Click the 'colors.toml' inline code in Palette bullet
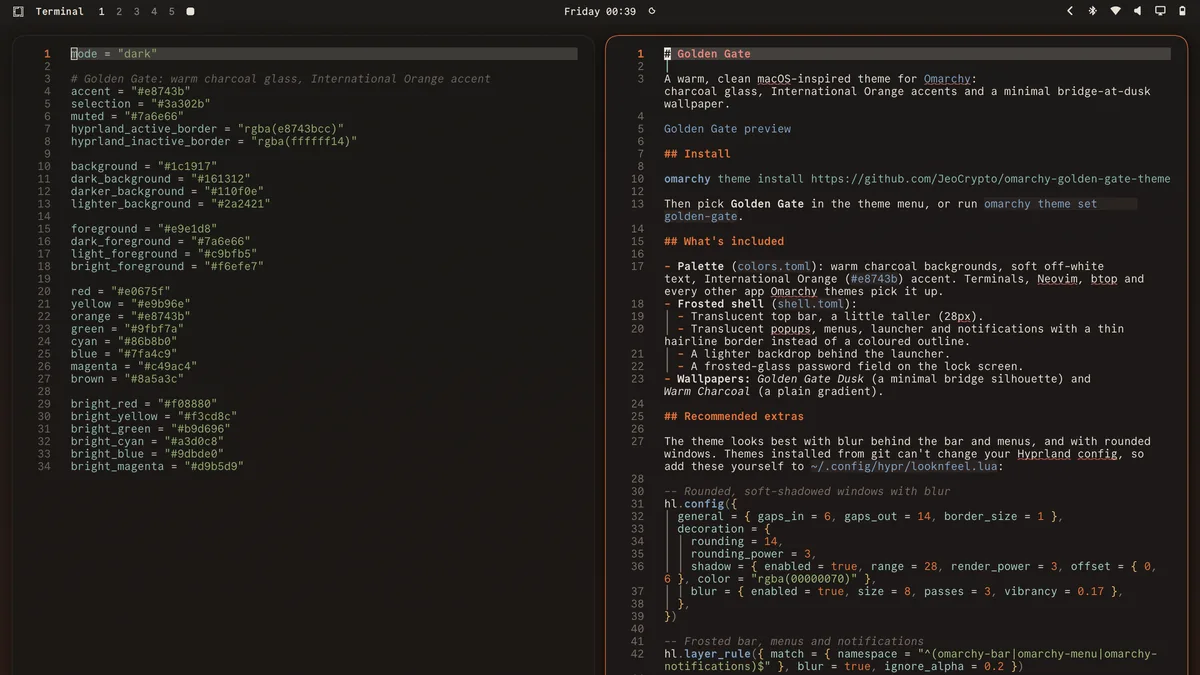This screenshot has height=675, width=1200. pyautogui.click(x=774, y=267)
